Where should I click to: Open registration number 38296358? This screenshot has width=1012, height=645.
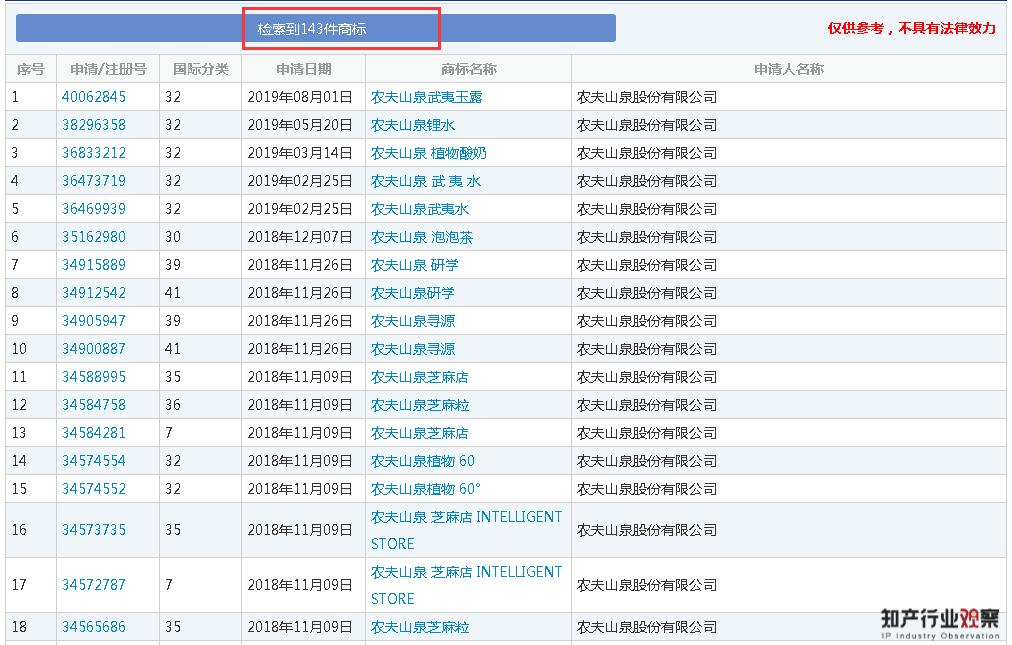tap(94, 125)
